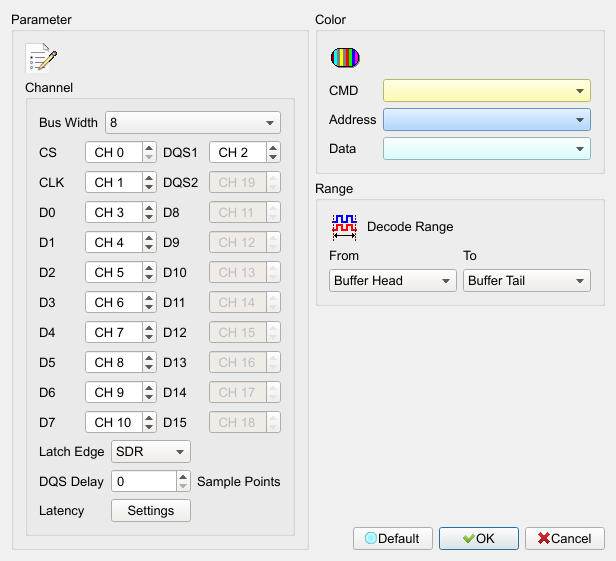The image size is (616, 561).
Task: Click the Default button
Action: click(393, 538)
